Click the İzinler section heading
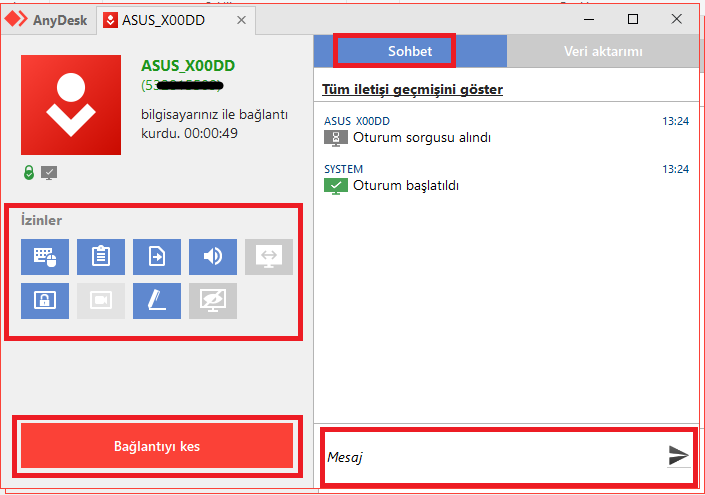 click(x=41, y=220)
